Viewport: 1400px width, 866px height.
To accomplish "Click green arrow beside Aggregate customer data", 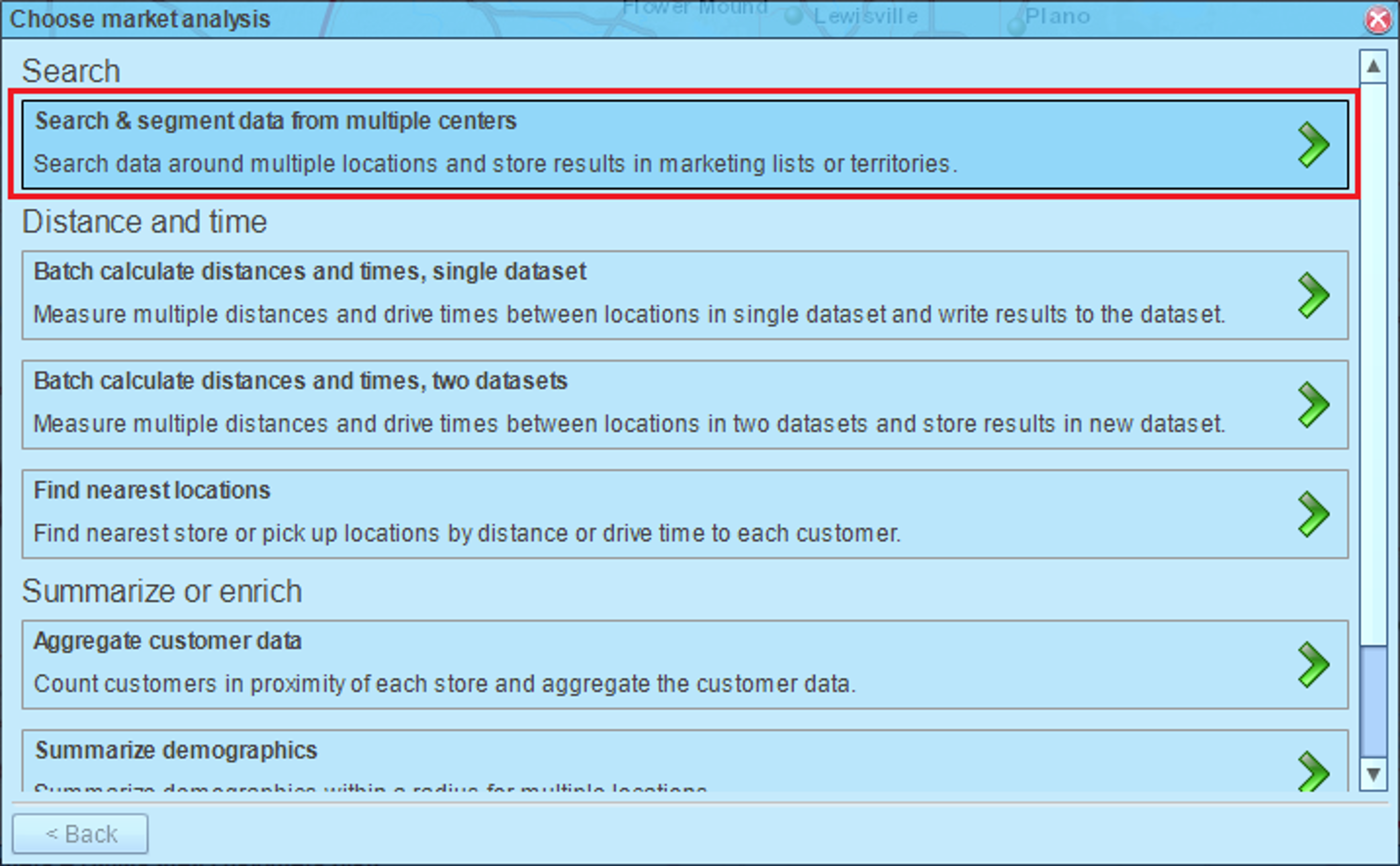I will tap(1313, 665).
